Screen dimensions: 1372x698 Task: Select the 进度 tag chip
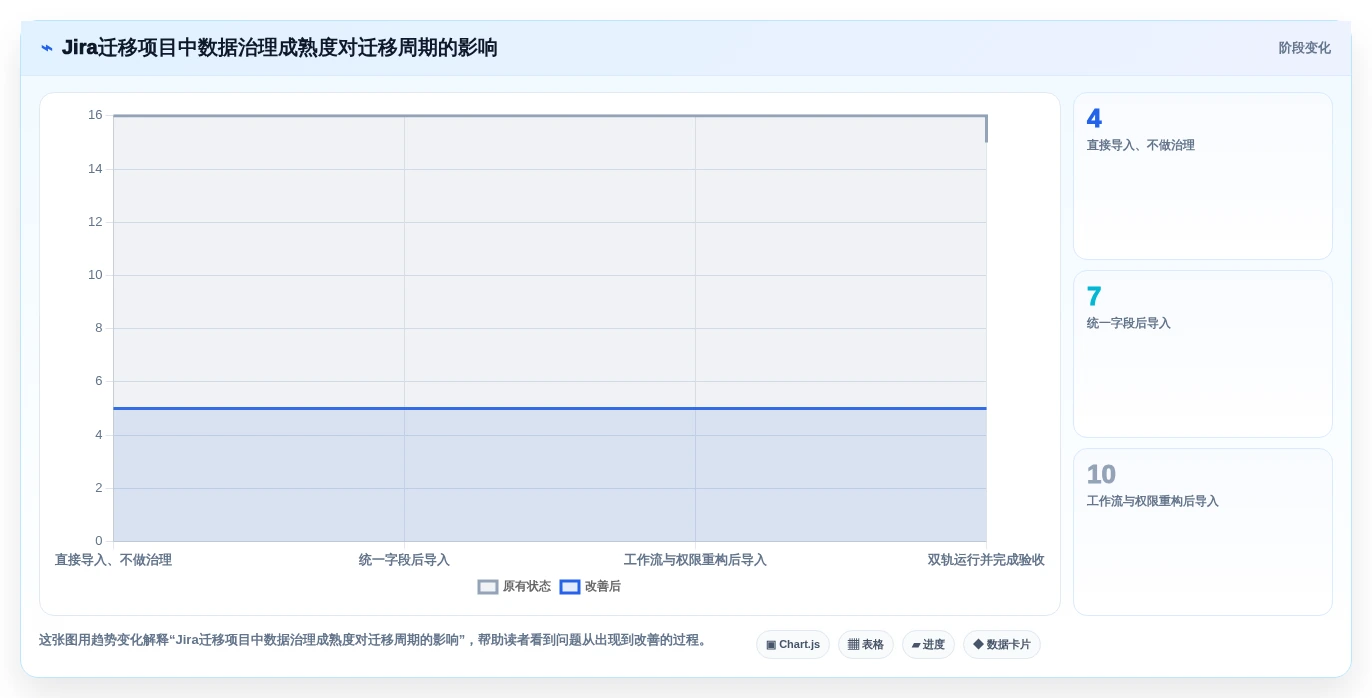click(x=928, y=645)
